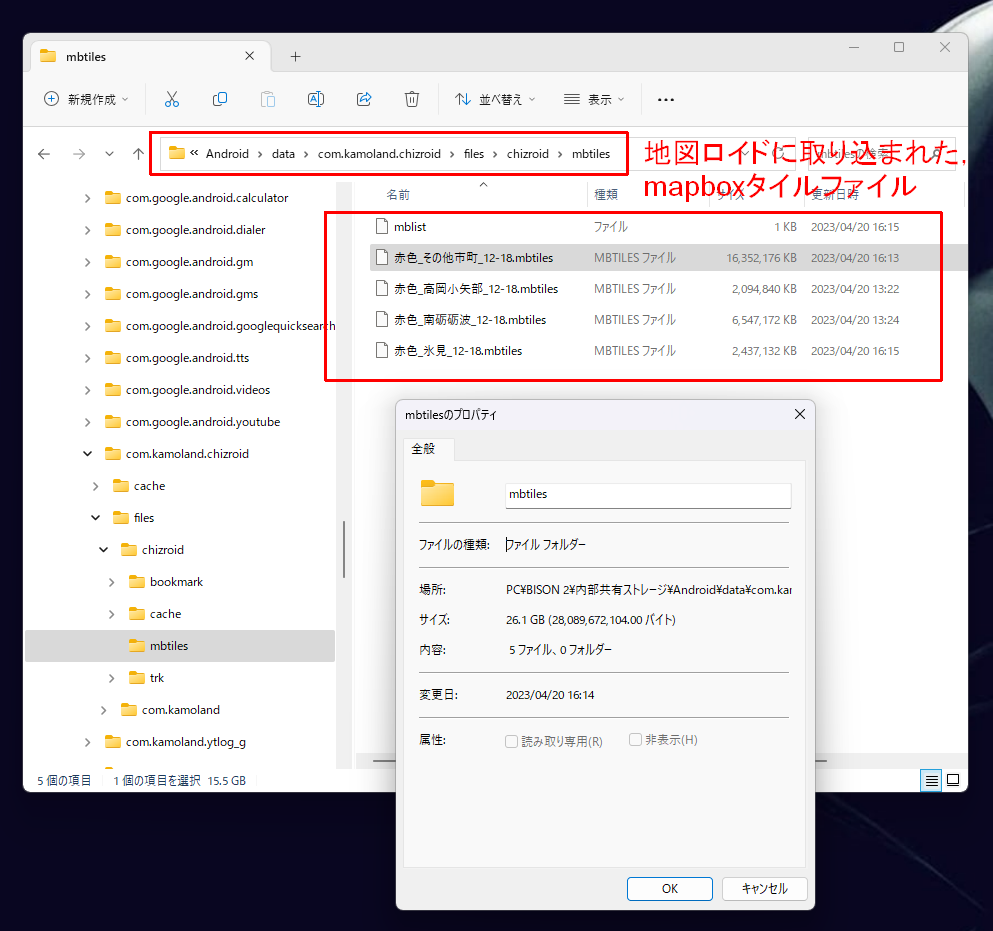
Task: Click the Share icon in toolbar
Action: click(x=364, y=99)
